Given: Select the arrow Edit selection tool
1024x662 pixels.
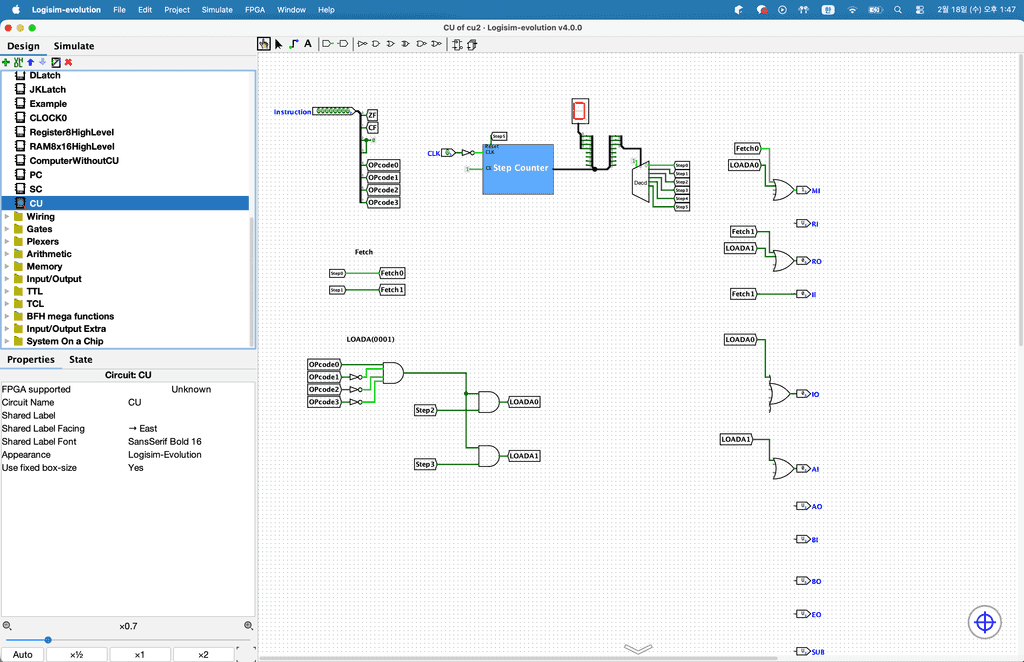Looking at the screenshot, I should (278, 44).
